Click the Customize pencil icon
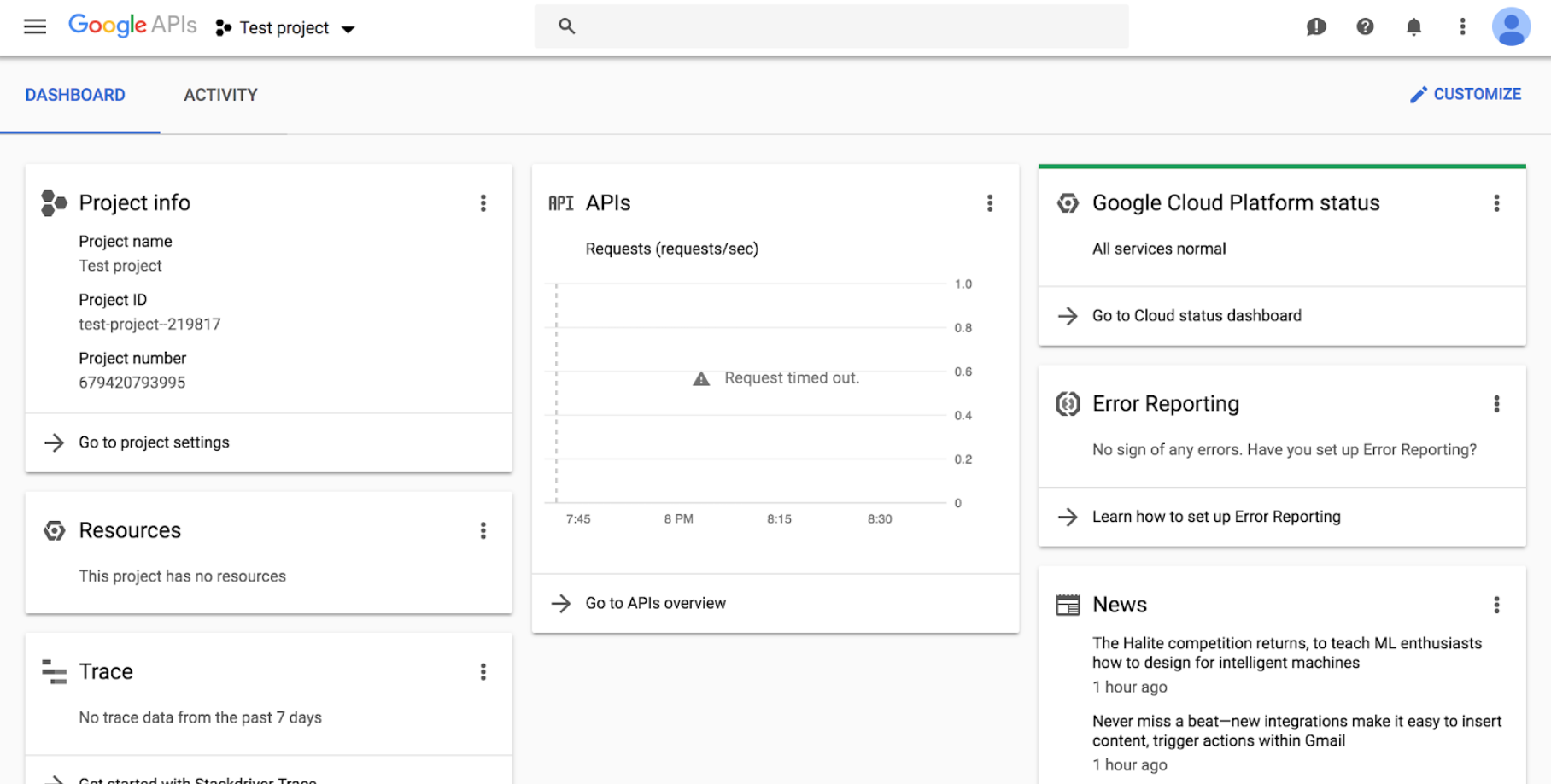Image resolution: width=1551 pixels, height=784 pixels. click(x=1418, y=95)
